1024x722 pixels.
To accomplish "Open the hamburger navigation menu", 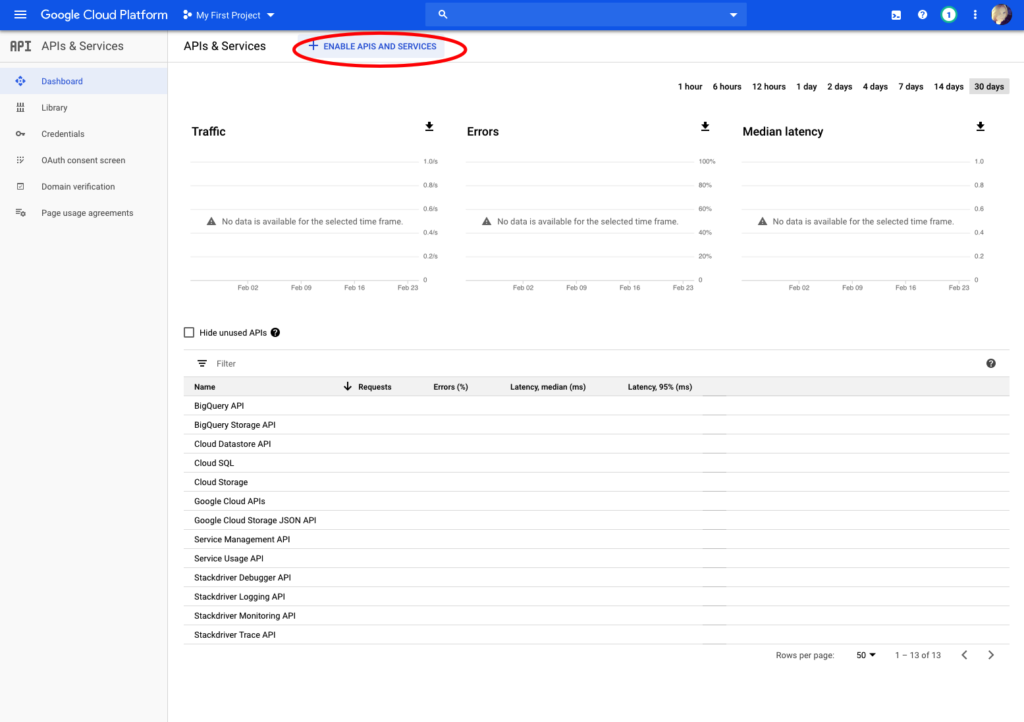I will pos(20,14).
